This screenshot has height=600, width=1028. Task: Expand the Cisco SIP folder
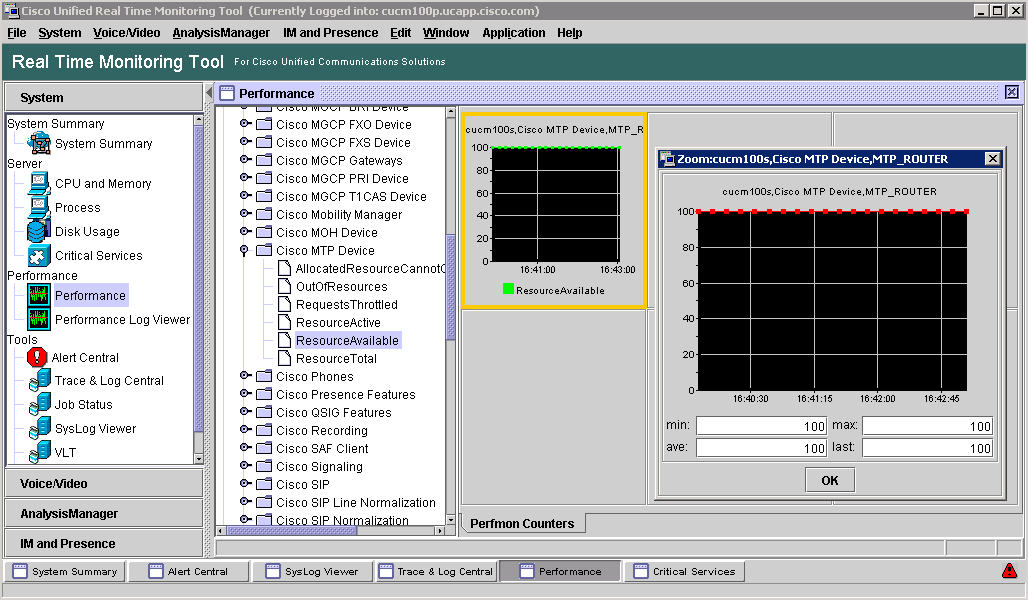245,485
